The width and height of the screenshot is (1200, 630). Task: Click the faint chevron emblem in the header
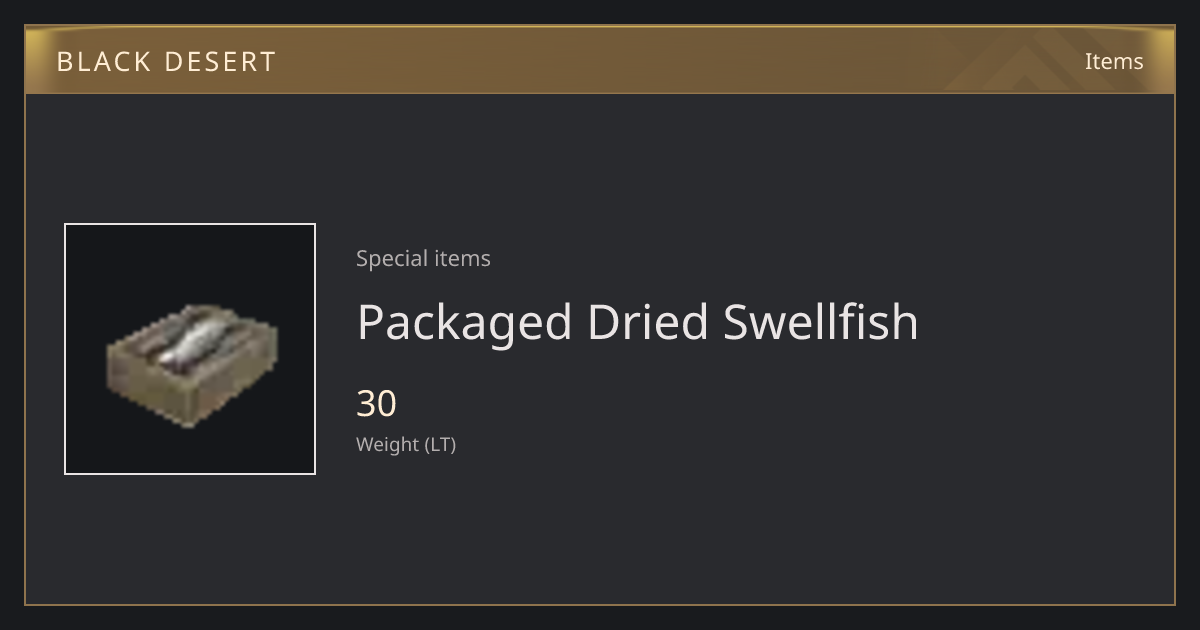(x=1040, y=62)
